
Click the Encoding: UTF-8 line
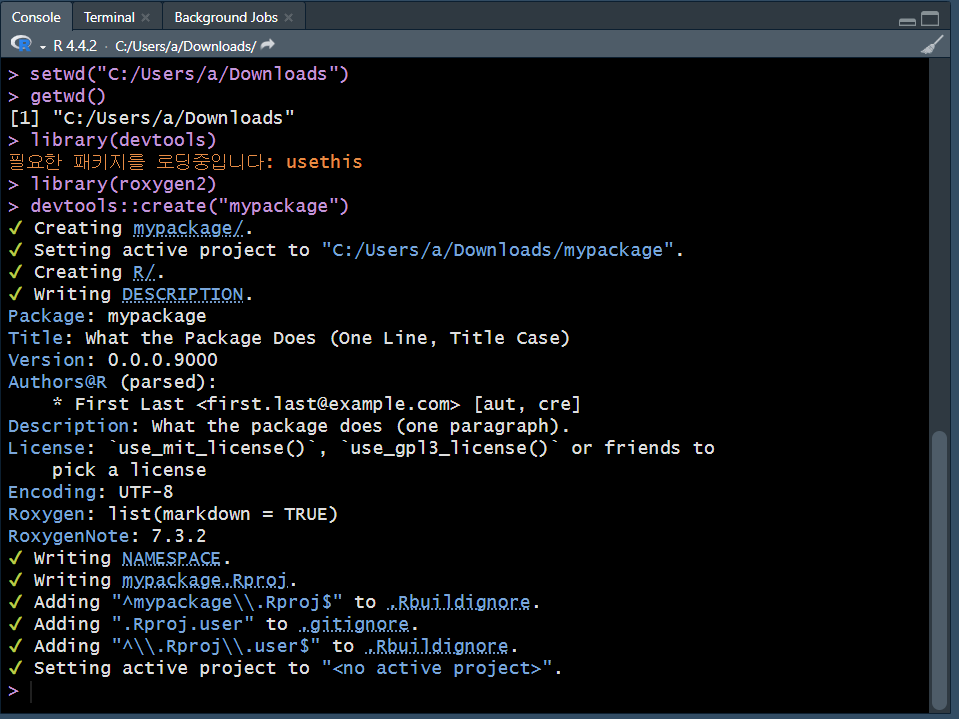click(91, 492)
